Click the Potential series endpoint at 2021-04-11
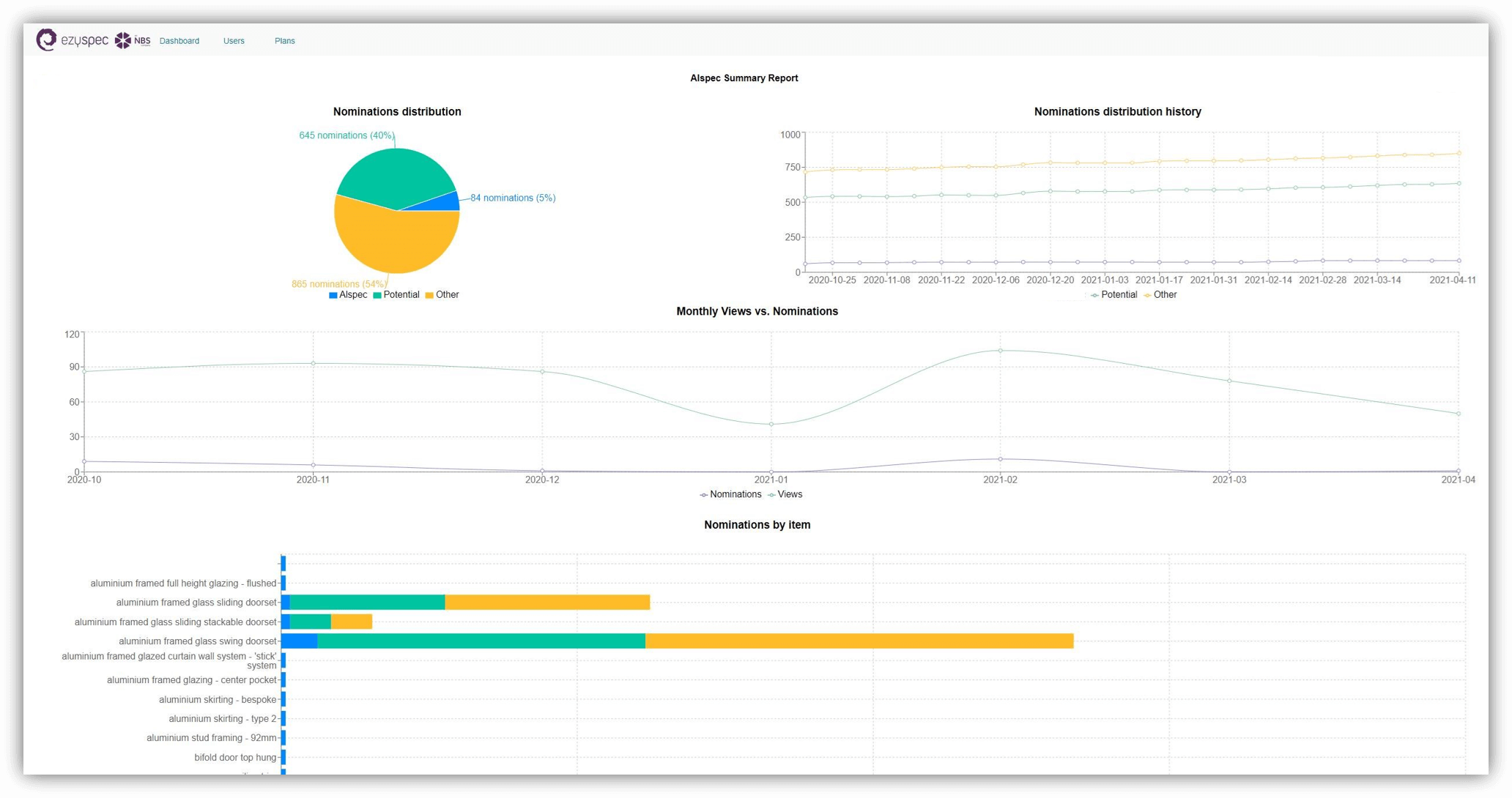Image resolution: width=1512 pixels, height=798 pixels. pyautogui.click(x=1459, y=184)
